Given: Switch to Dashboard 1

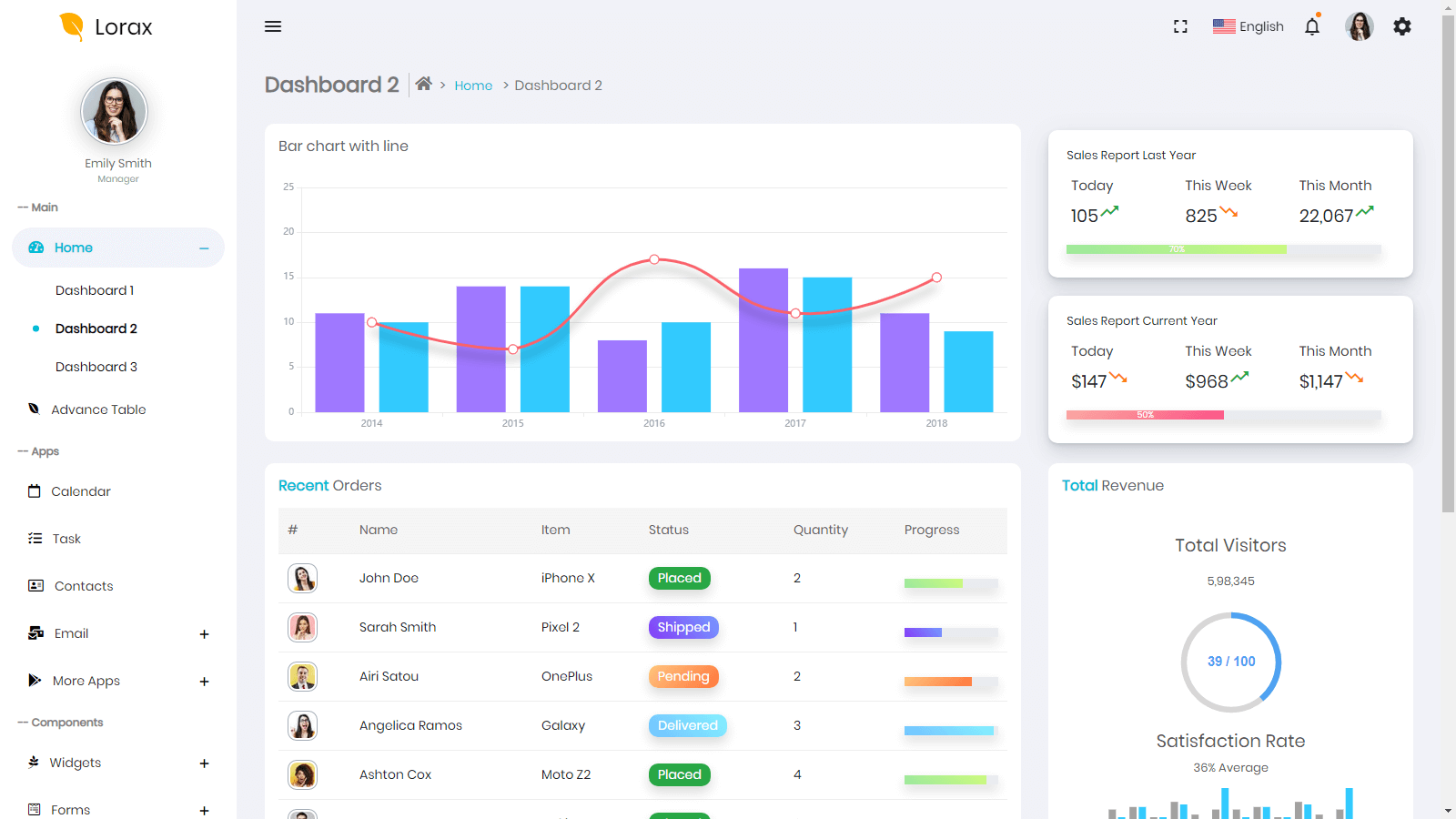Looking at the screenshot, I should click(x=95, y=289).
